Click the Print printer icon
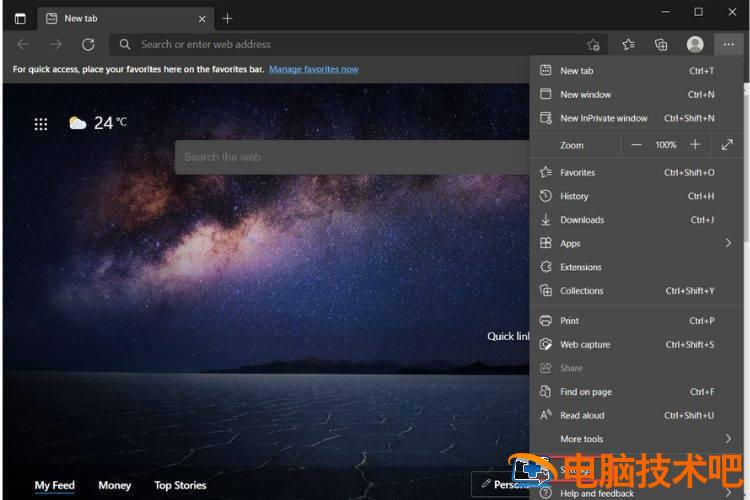 545,320
